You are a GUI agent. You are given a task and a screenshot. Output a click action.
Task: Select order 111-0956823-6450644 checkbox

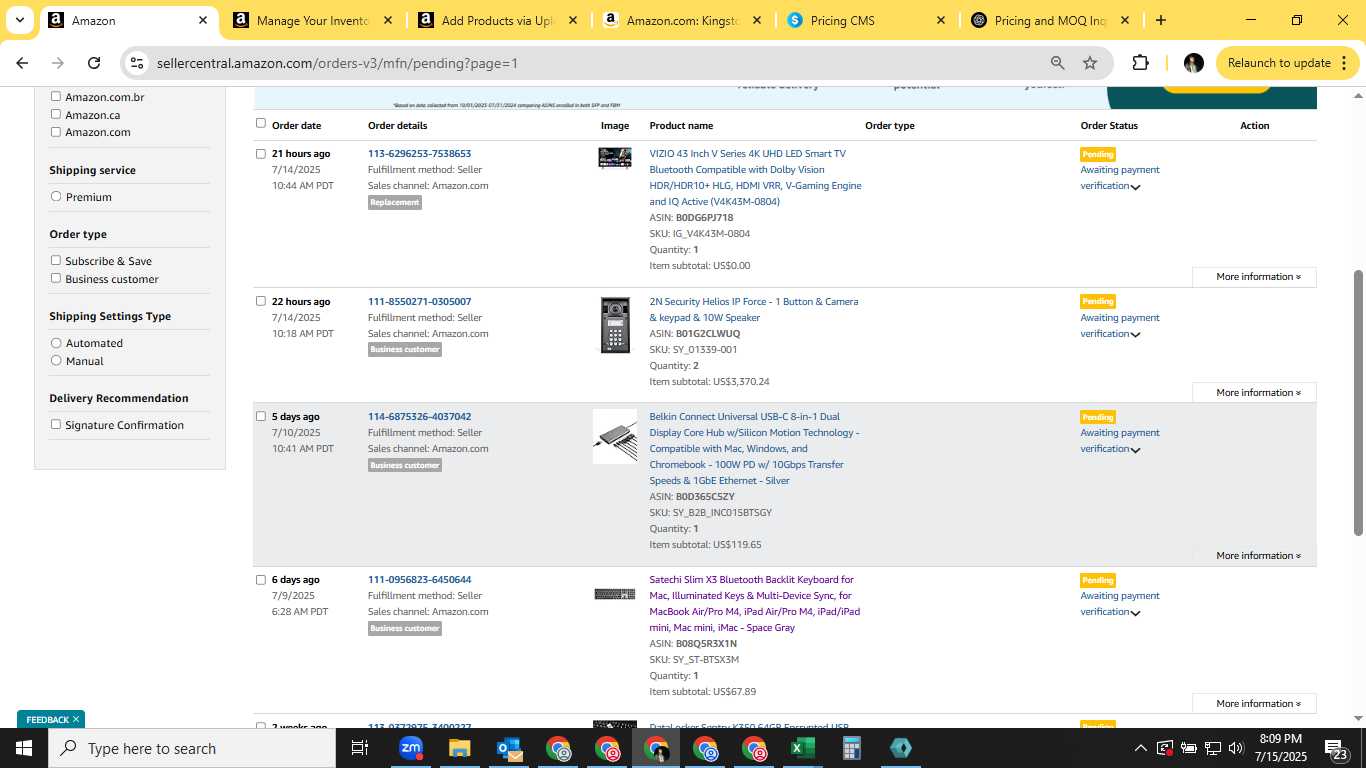pyautogui.click(x=261, y=579)
